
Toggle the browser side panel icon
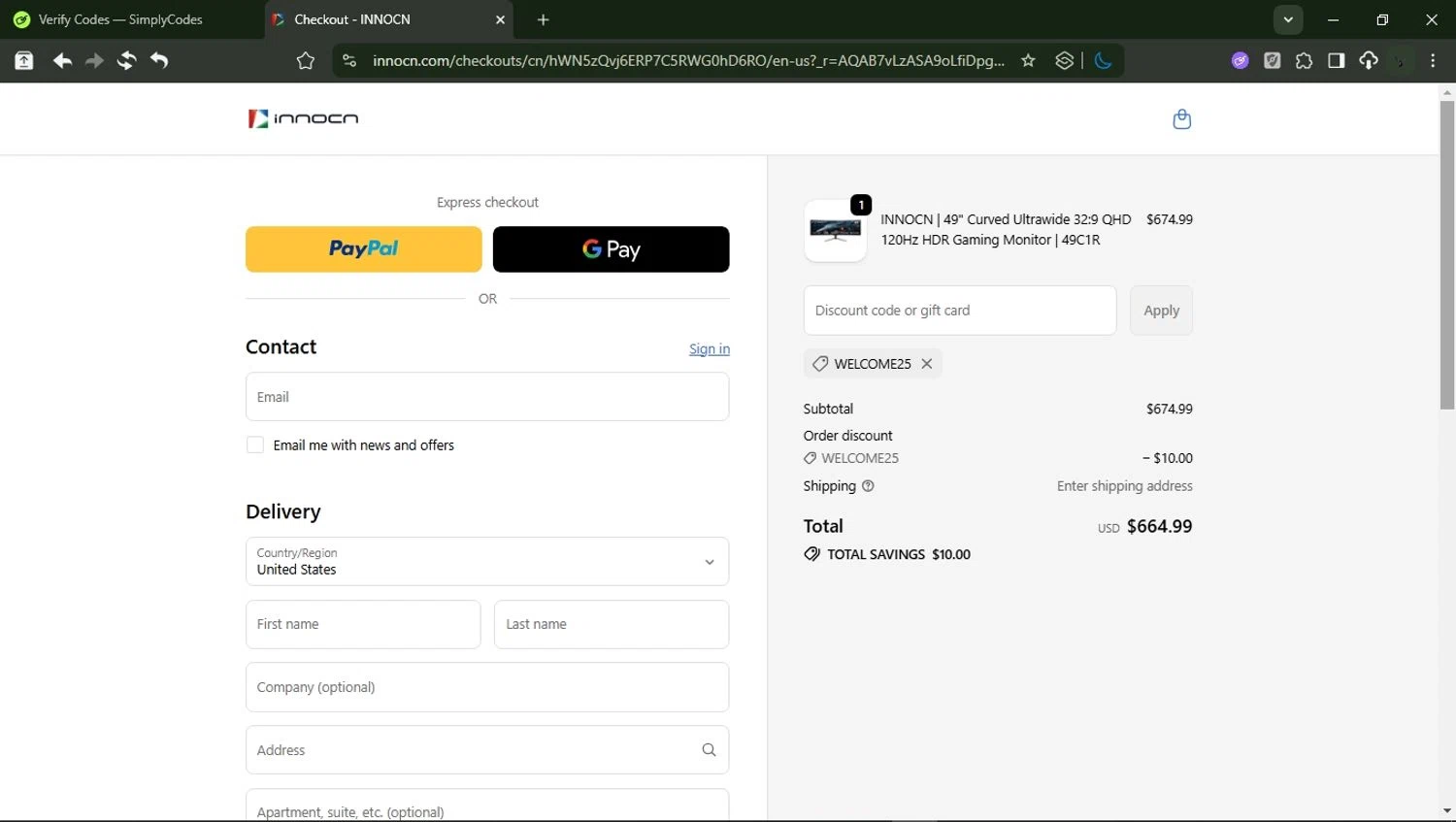point(1336,60)
